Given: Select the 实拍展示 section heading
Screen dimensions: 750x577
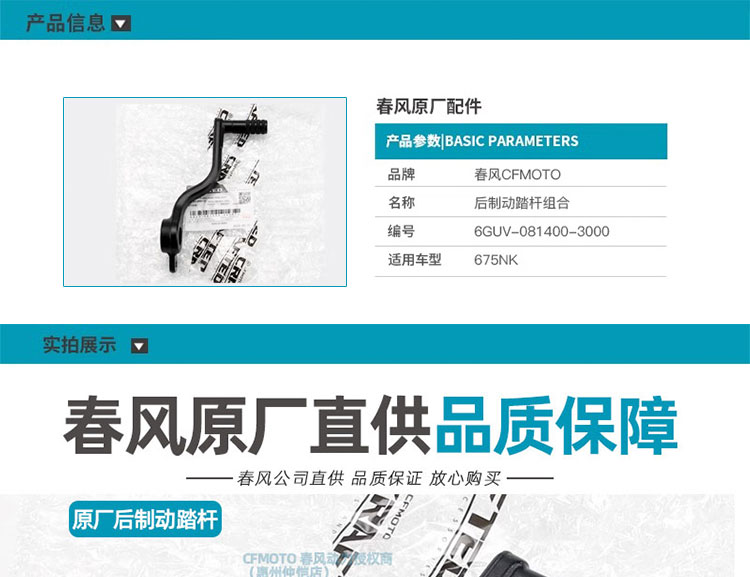Looking at the screenshot, I should click(79, 345).
